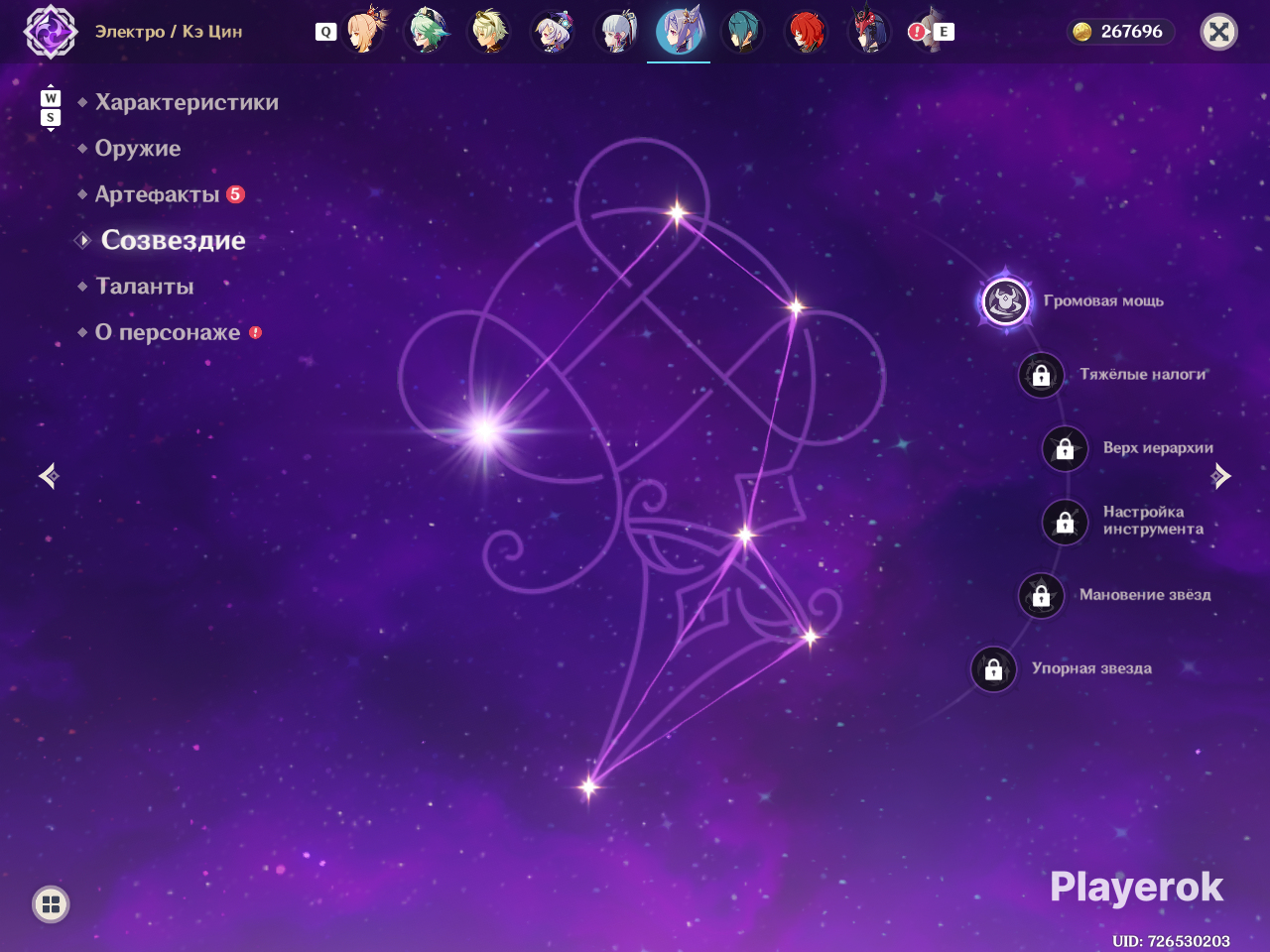The height and width of the screenshot is (952, 1270).
Task: Switch to Sucrose's green-haired portrait
Action: click(x=428, y=31)
